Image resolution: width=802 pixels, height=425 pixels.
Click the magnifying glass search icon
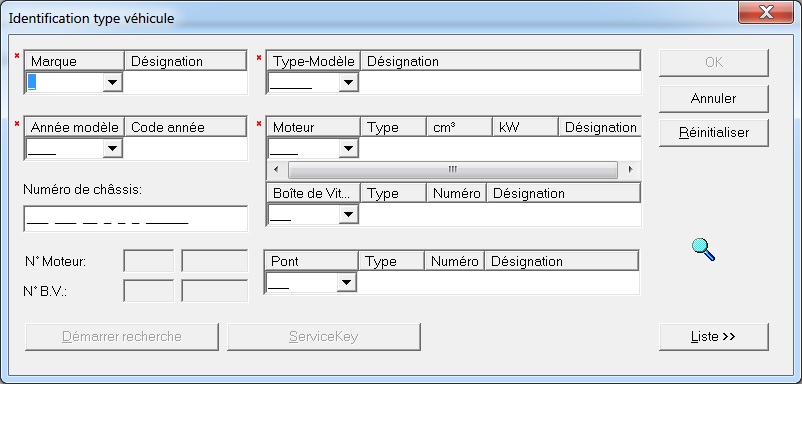pyautogui.click(x=704, y=249)
